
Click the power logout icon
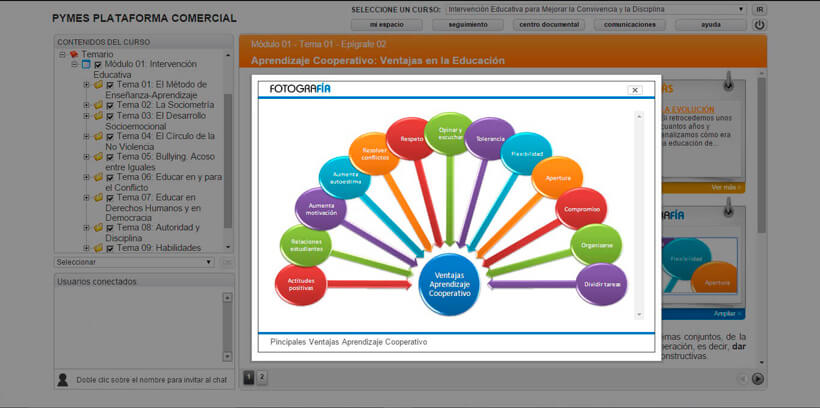pyautogui.click(x=759, y=25)
